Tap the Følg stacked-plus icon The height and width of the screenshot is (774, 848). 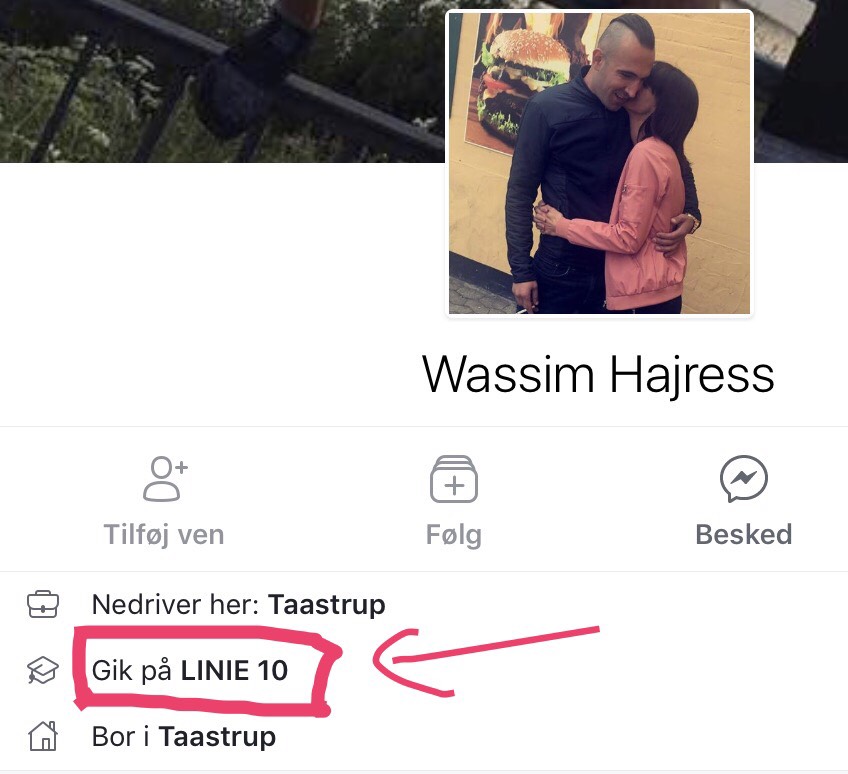454,479
